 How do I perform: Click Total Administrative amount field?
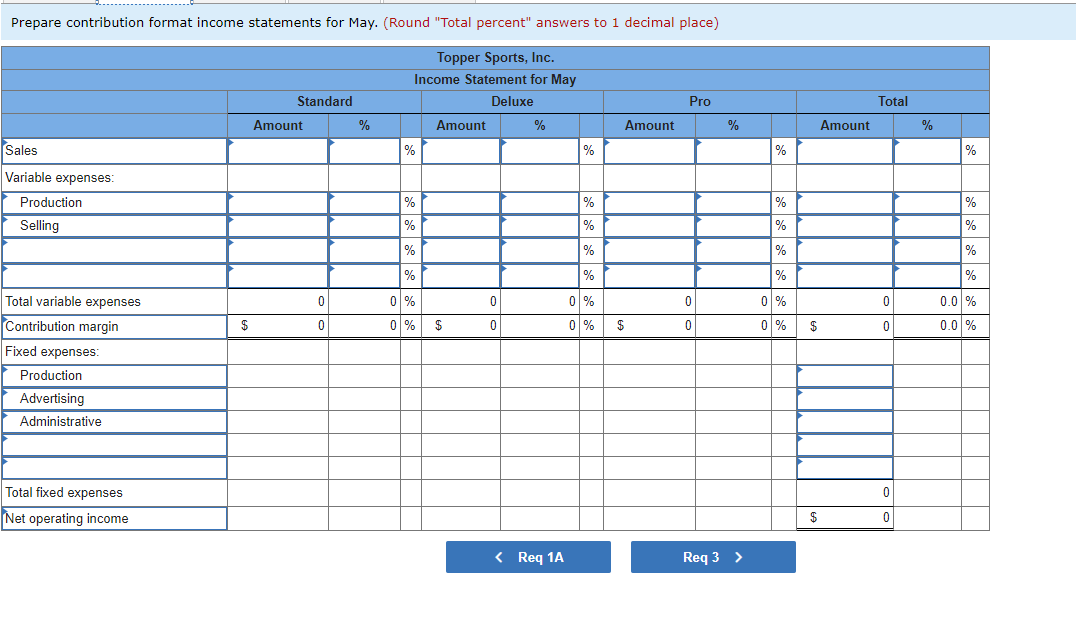coord(845,422)
